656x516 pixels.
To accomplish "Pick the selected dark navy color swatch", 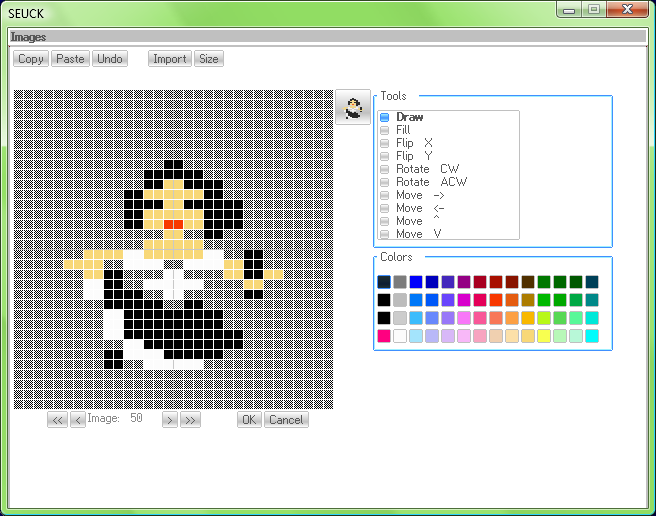I will point(384,282).
